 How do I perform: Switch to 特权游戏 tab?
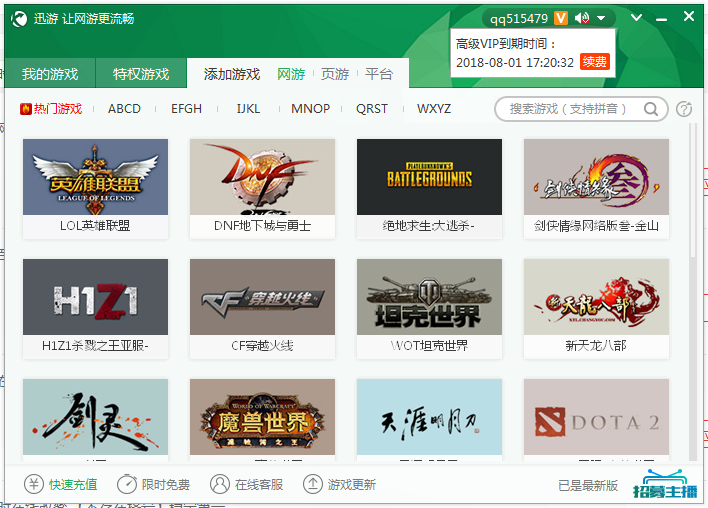pyautogui.click(x=141, y=74)
